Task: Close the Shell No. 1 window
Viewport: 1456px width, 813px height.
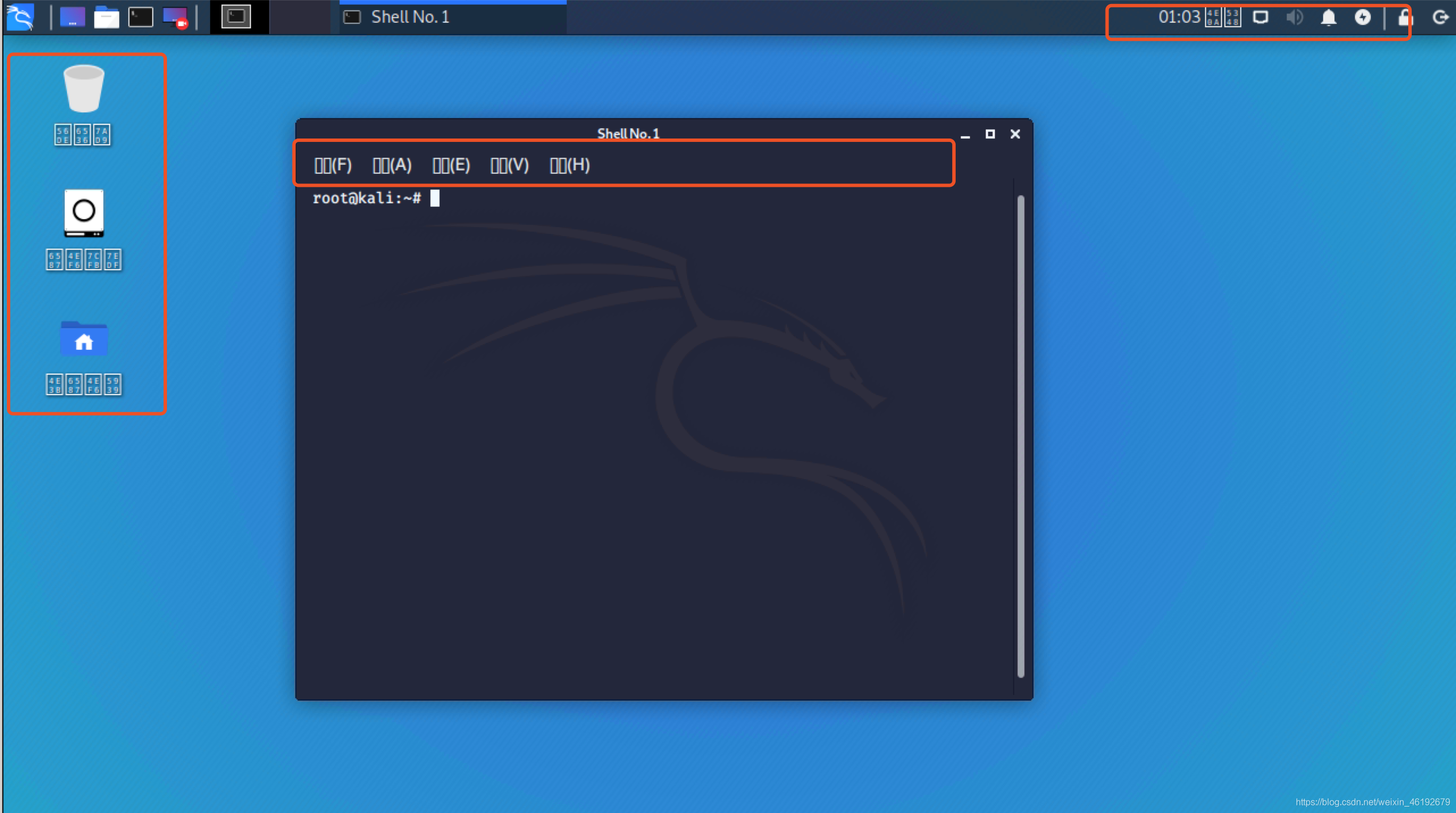Action: [x=1015, y=134]
